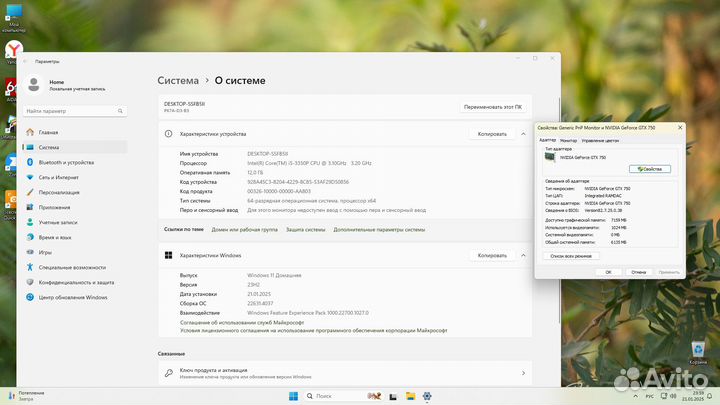The height and width of the screenshot is (405, 720).
Task: Select the Windows 11 Домашняя edition text
Action: tap(274, 276)
